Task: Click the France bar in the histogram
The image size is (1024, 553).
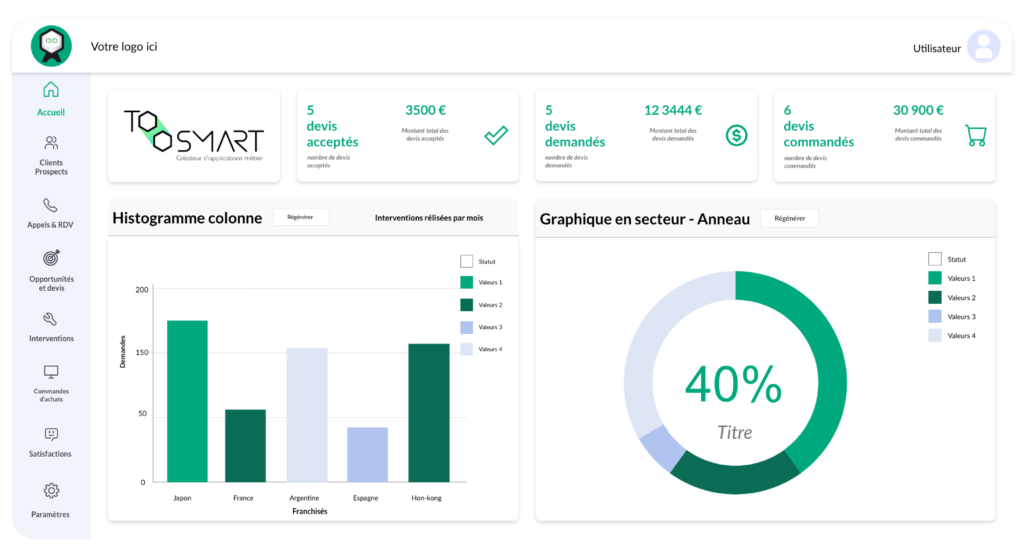Action: tap(246, 446)
